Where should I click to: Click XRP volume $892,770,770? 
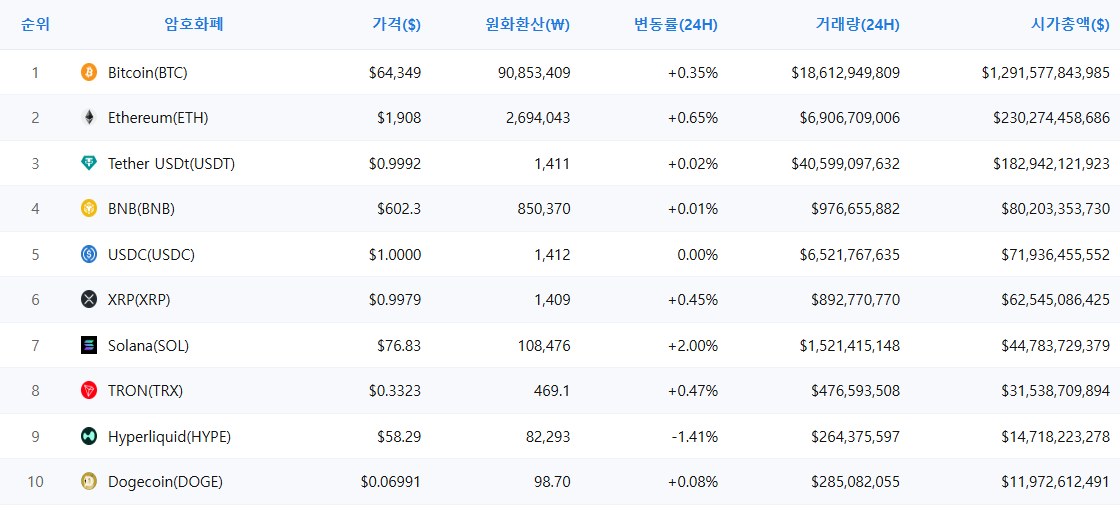(x=856, y=300)
